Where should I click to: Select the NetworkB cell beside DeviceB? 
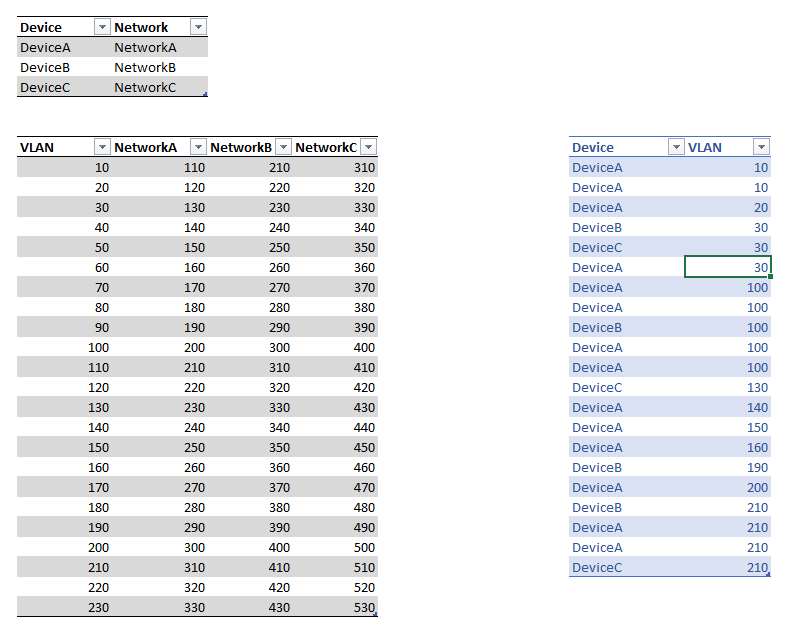(x=145, y=67)
